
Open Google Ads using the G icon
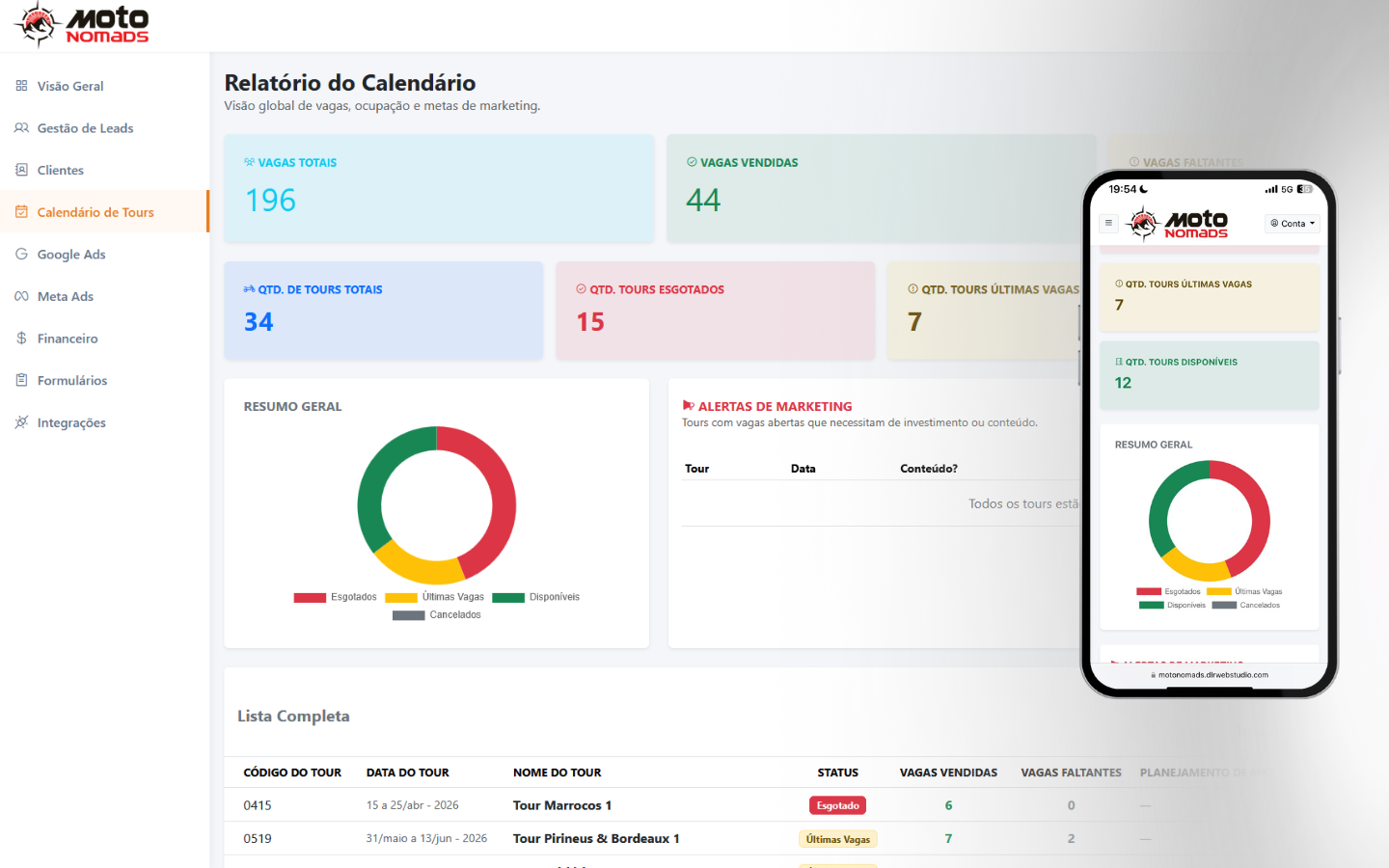[x=20, y=254]
